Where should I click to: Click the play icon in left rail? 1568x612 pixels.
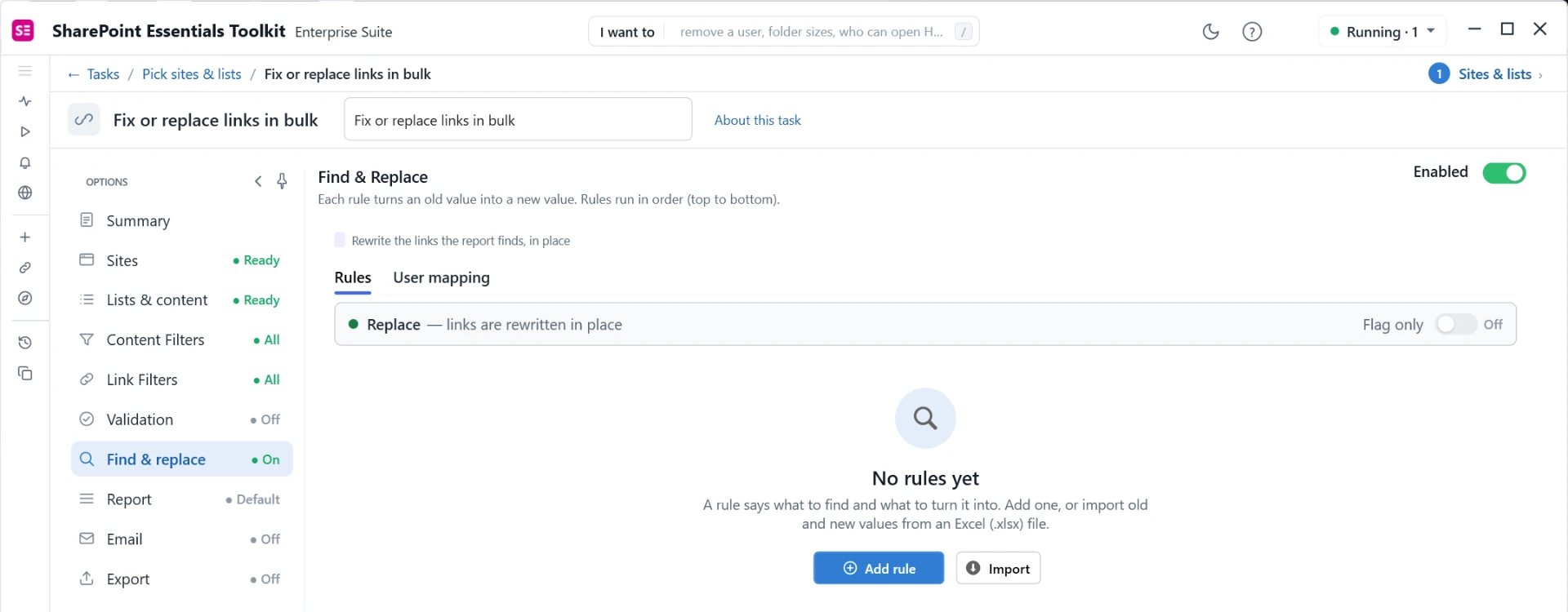25,131
